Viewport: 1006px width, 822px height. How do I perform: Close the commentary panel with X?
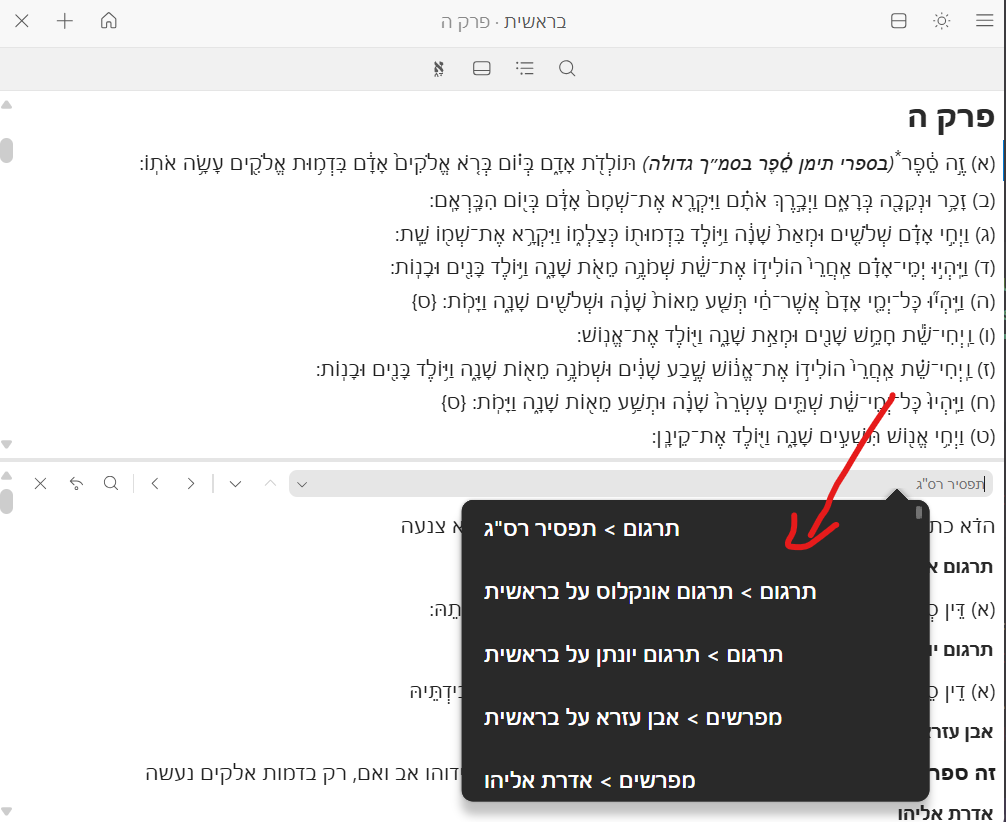pyautogui.click(x=40, y=483)
